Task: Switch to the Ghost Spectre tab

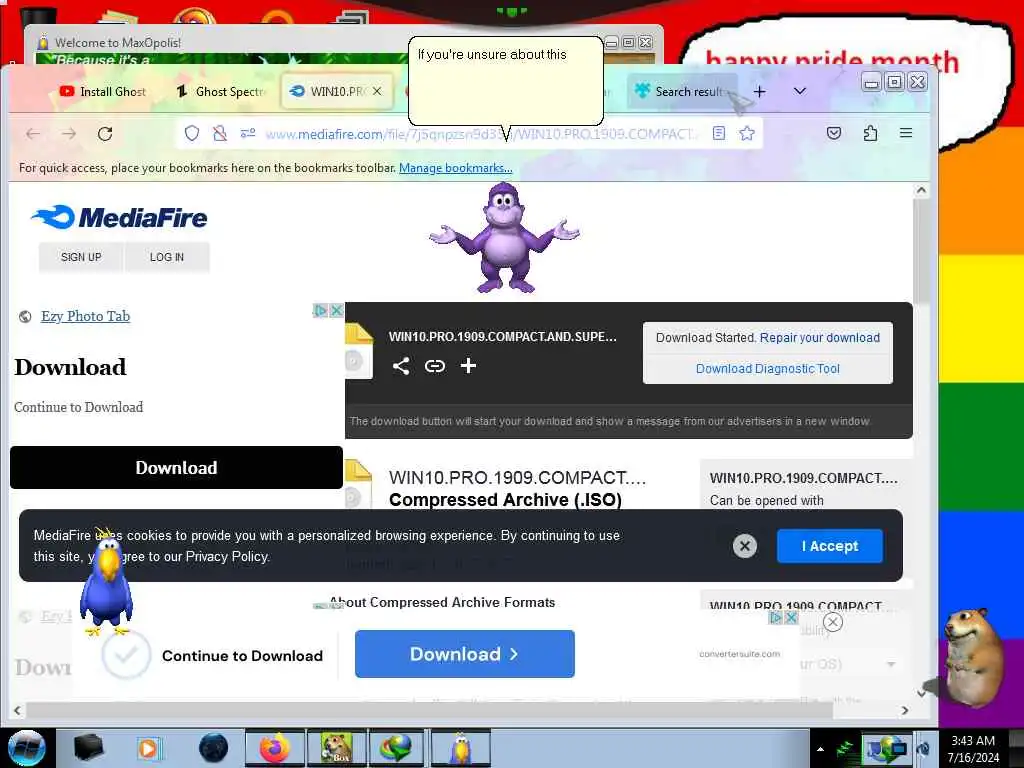Action: (221, 91)
